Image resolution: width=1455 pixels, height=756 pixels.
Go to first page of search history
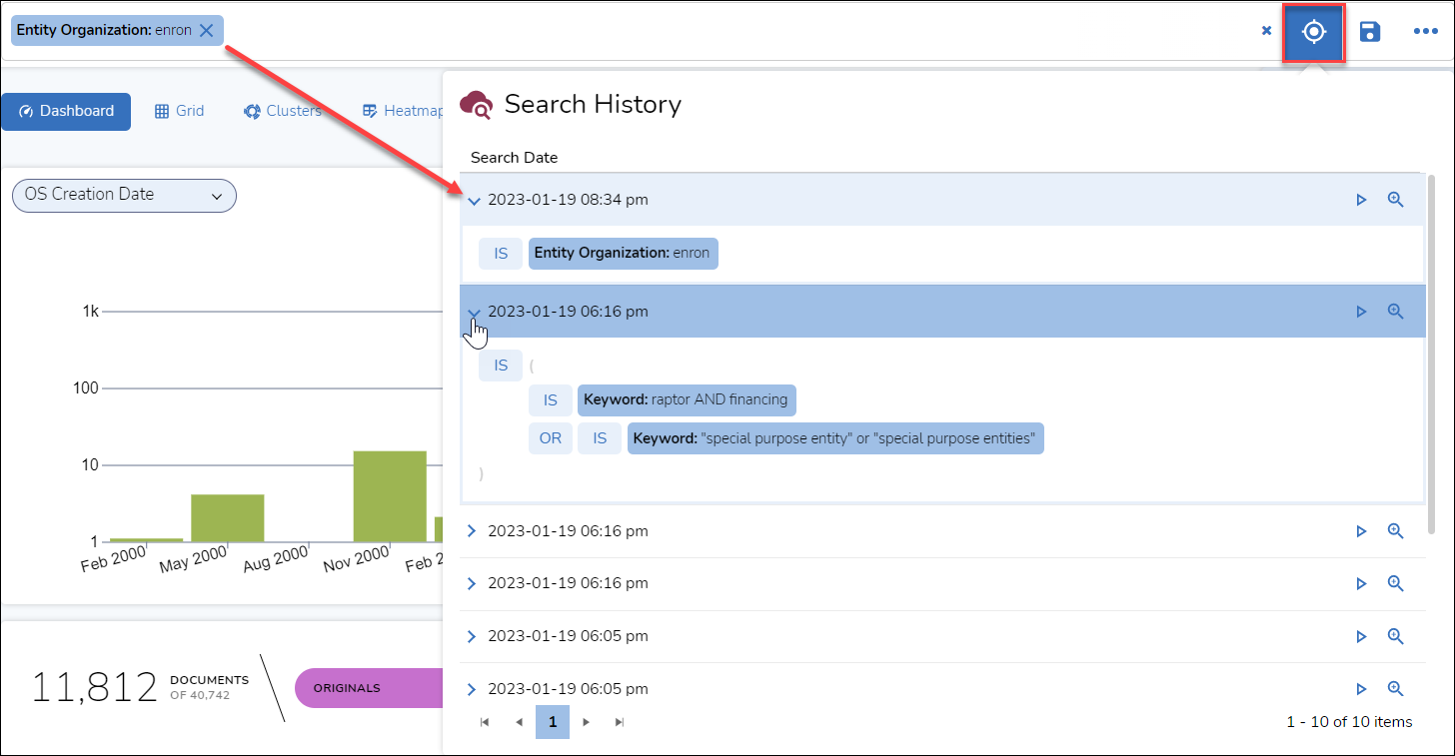click(485, 722)
